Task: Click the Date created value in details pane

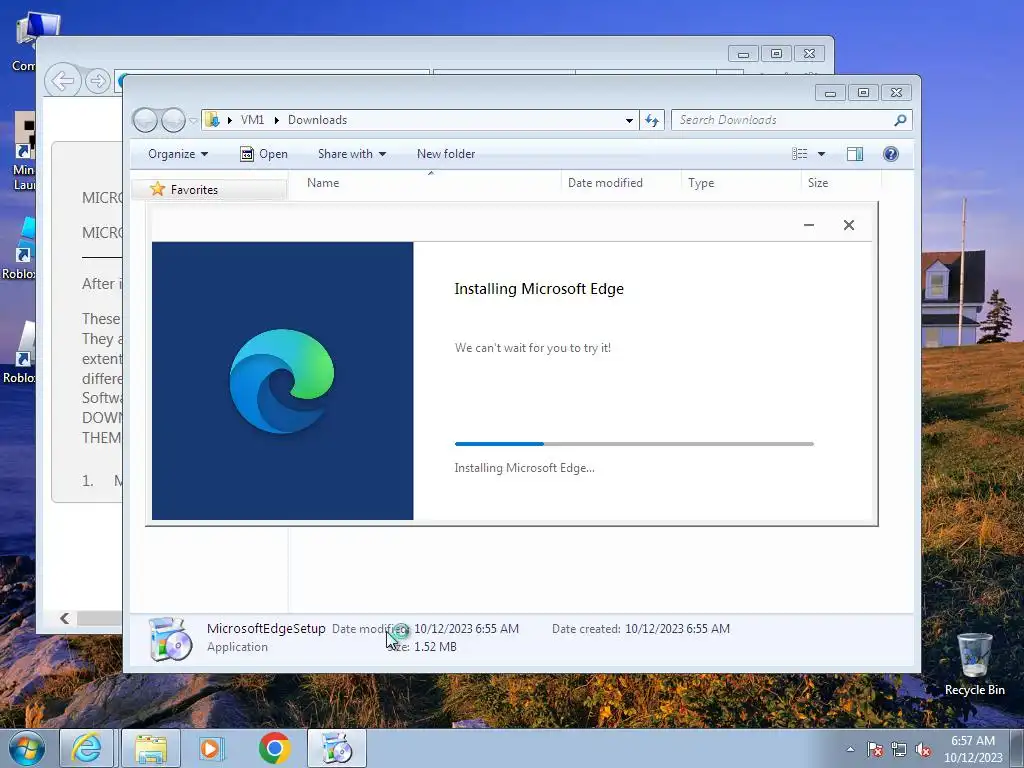Action: pos(677,629)
